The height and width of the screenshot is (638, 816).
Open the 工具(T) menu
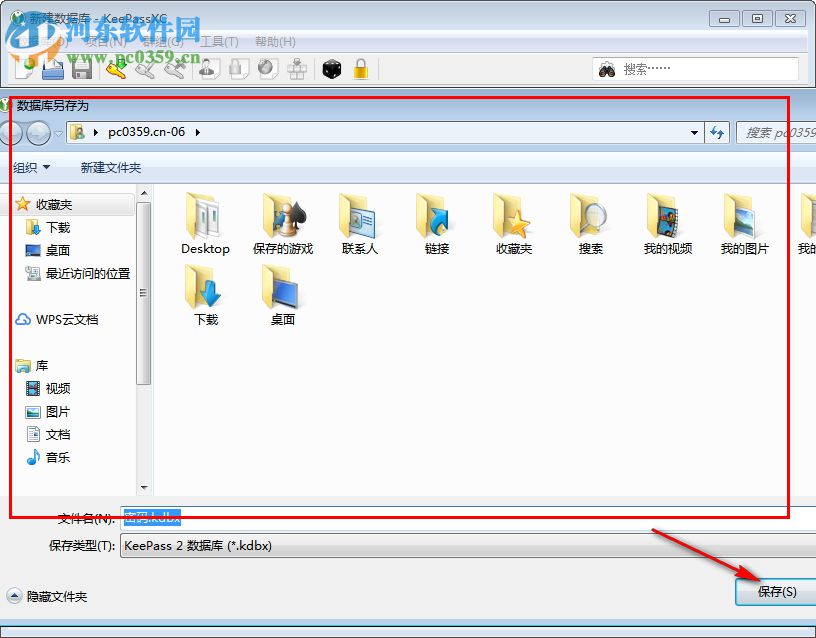219,41
